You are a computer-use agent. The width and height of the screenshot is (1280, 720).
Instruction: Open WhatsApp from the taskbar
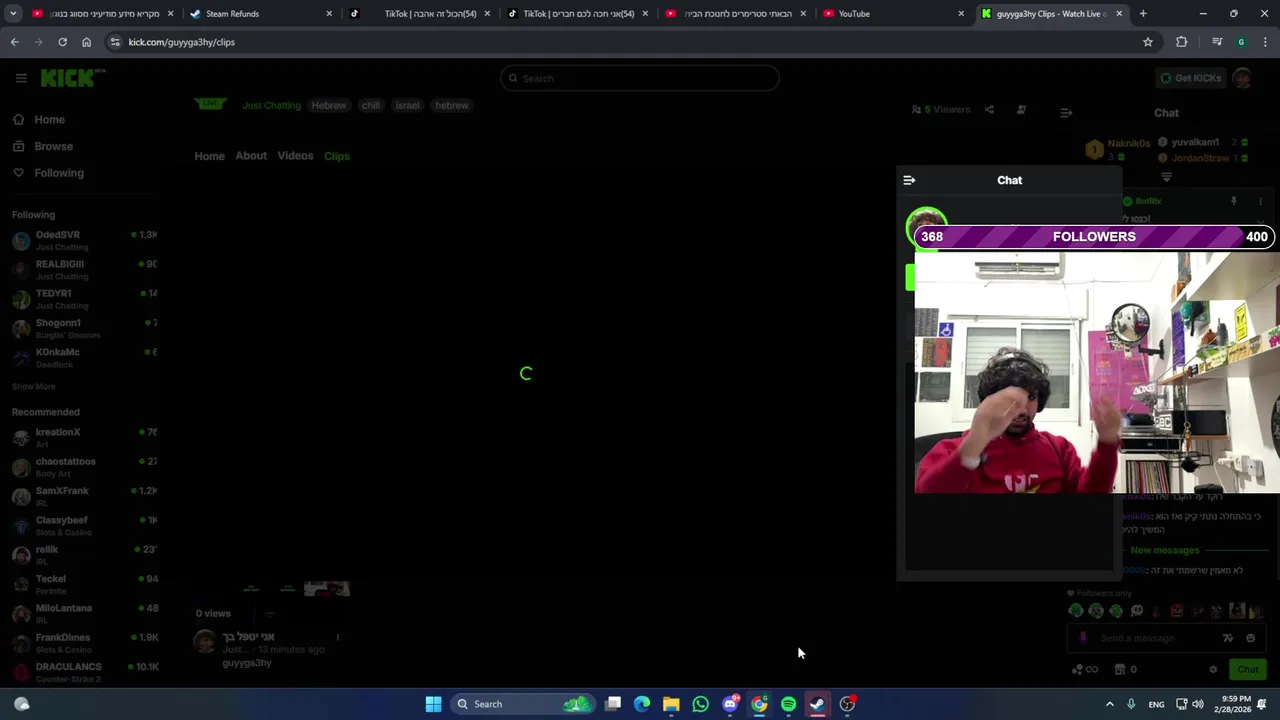click(700, 704)
